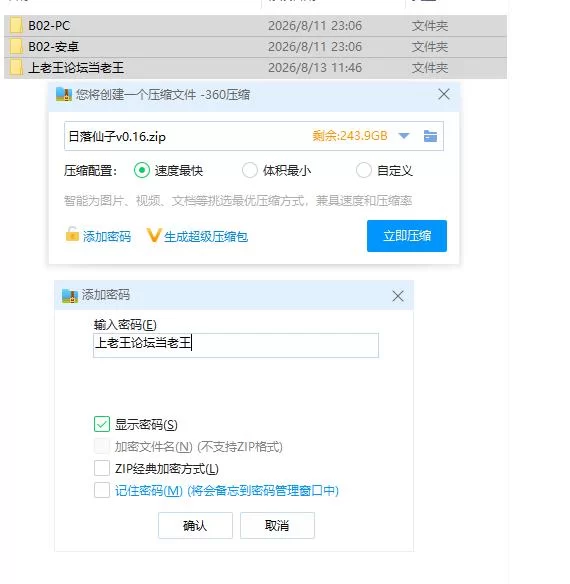Viewport: 570px width, 584px height.
Task: Click the B02-PC folder icon
Action: point(16,25)
